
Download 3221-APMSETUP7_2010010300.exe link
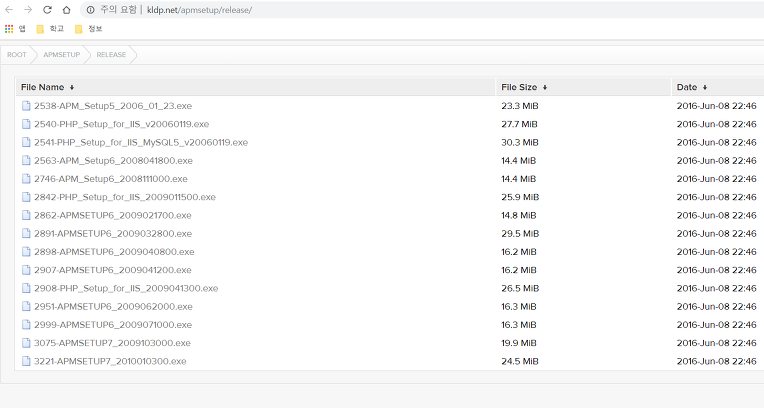point(110,361)
